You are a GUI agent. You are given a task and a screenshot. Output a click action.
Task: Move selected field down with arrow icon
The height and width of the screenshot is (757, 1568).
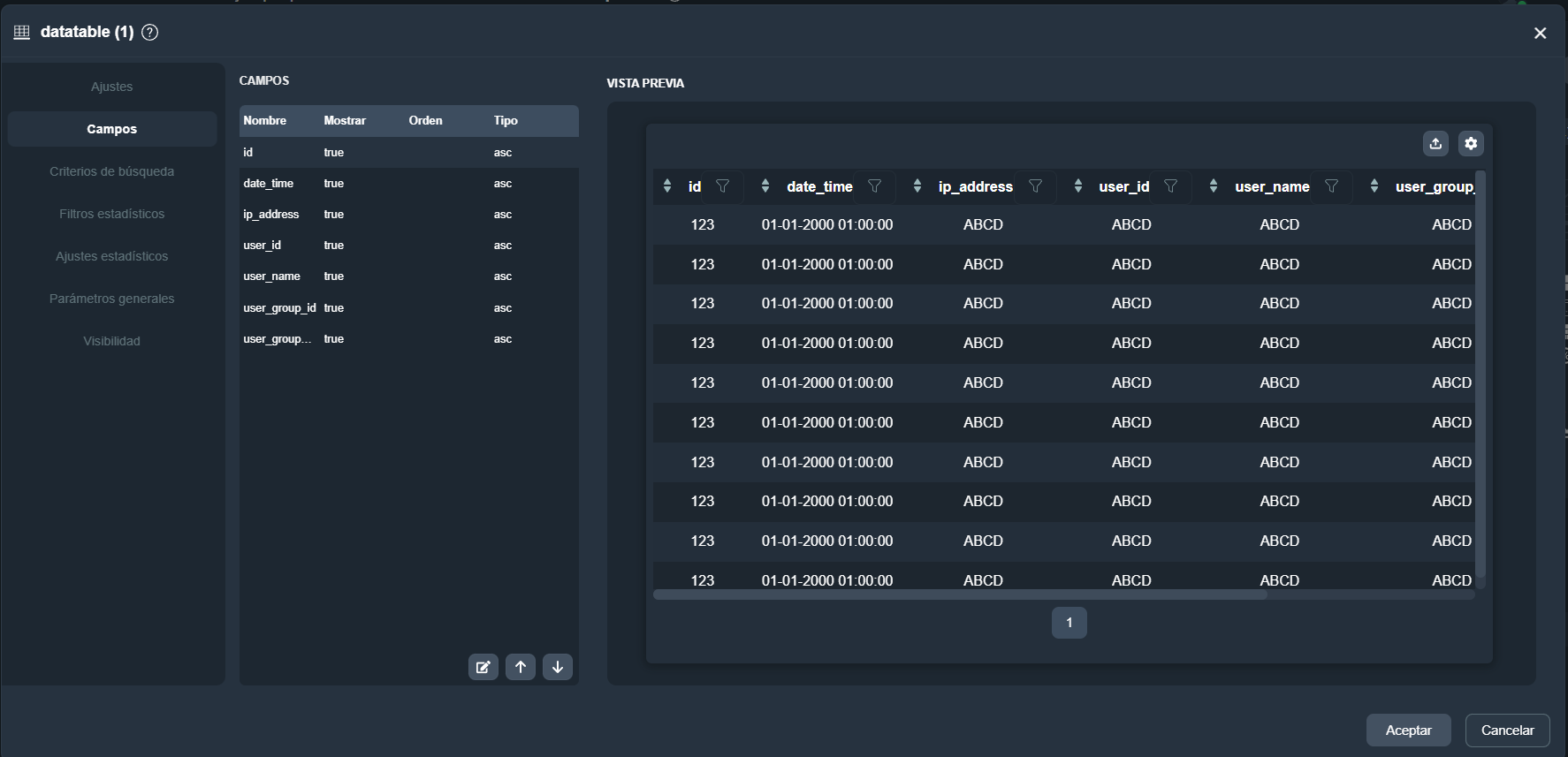(x=558, y=667)
